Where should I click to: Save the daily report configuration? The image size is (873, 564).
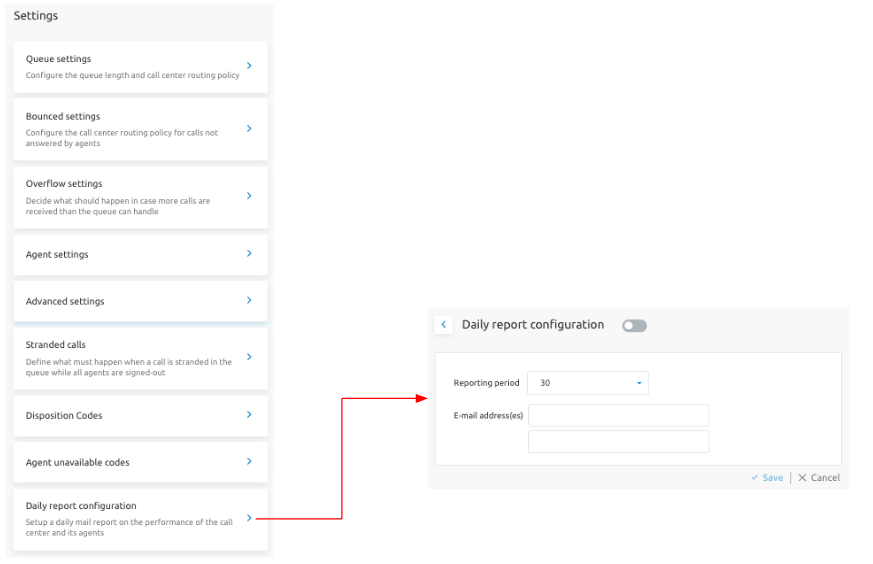[x=767, y=478]
